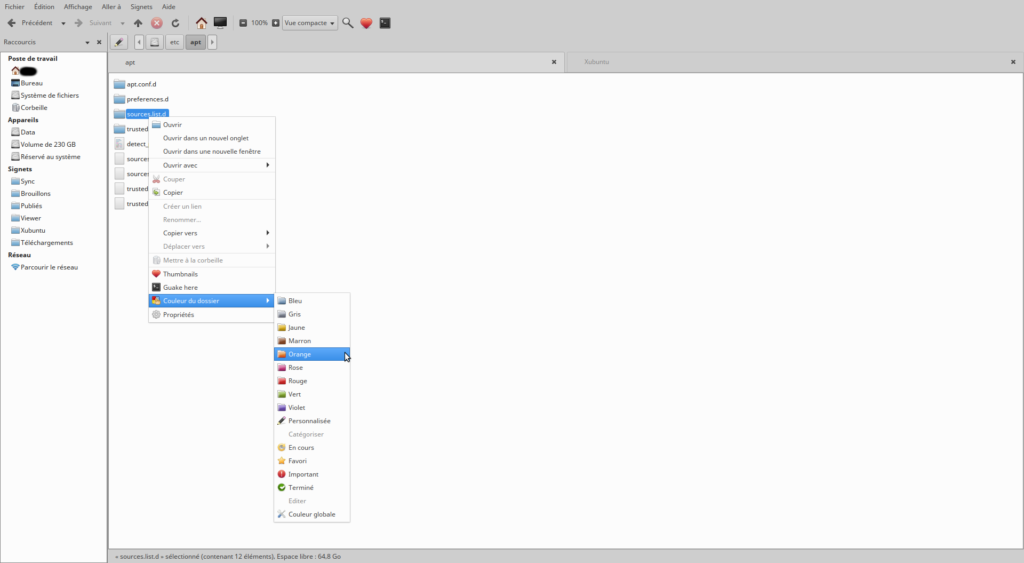Go to home folder via toolbar house icon
Image resolution: width=1024 pixels, height=563 pixels.
[x=201, y=23]
